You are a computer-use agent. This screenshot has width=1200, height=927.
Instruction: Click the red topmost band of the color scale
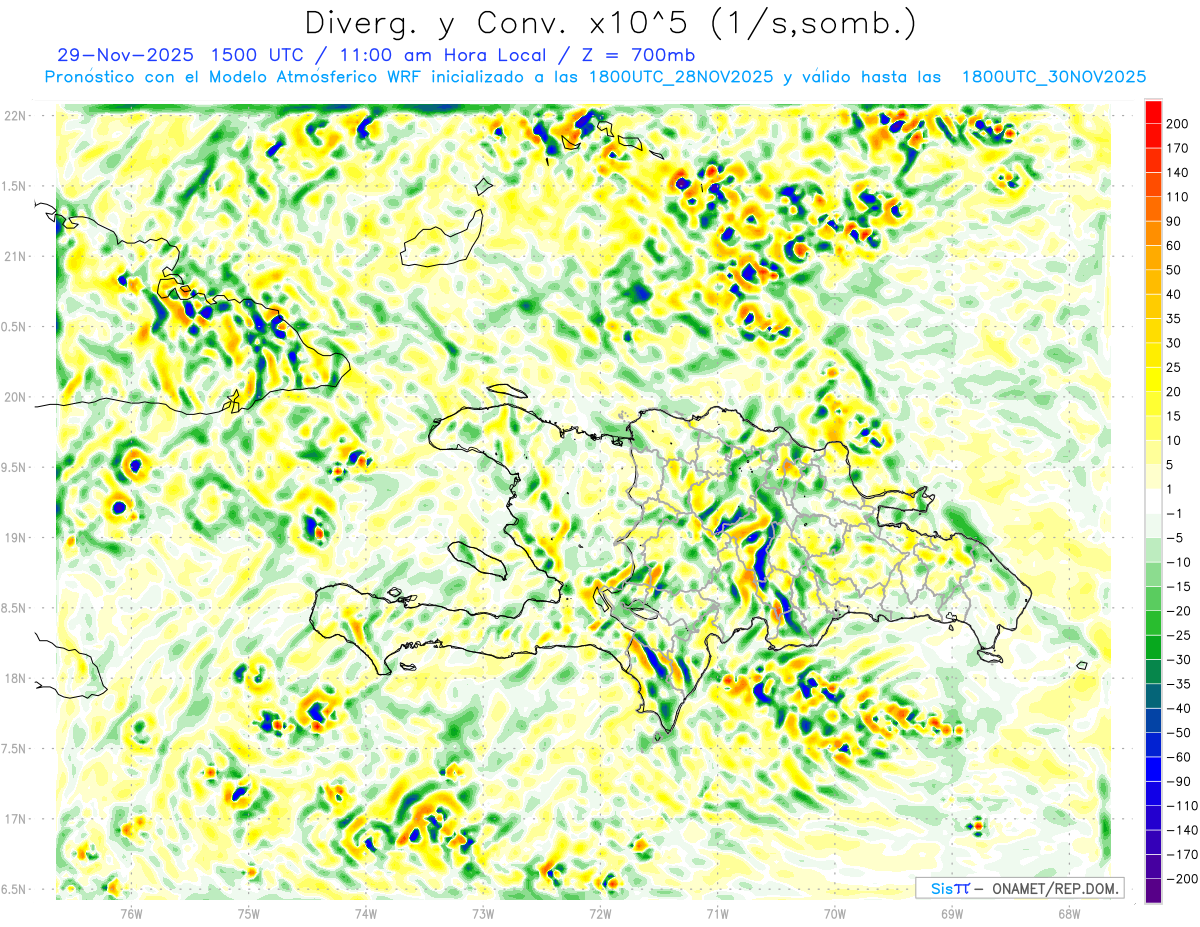1153,112
